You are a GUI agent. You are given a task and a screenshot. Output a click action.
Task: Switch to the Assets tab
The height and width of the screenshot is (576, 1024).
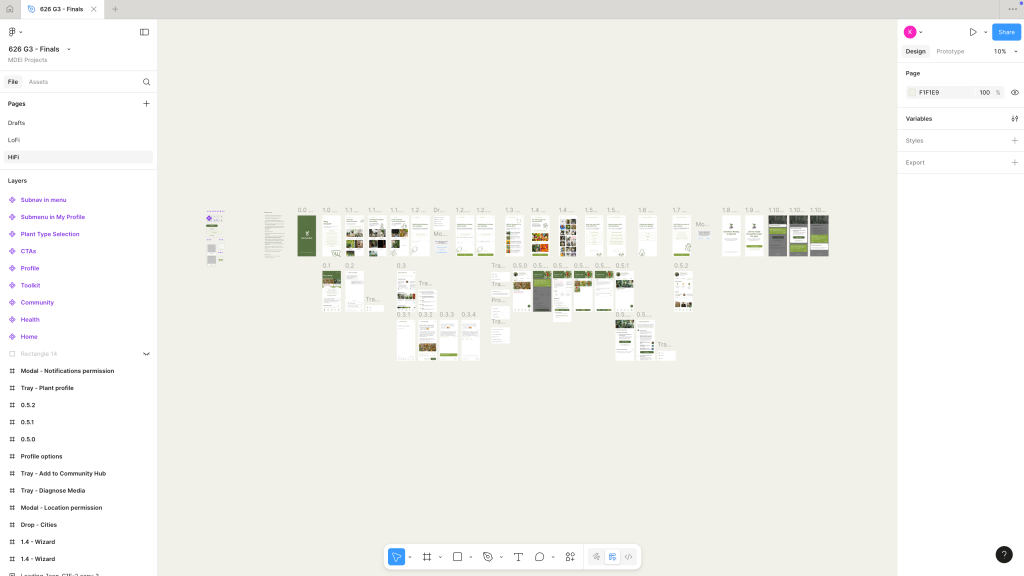click(x=38, y=82)
